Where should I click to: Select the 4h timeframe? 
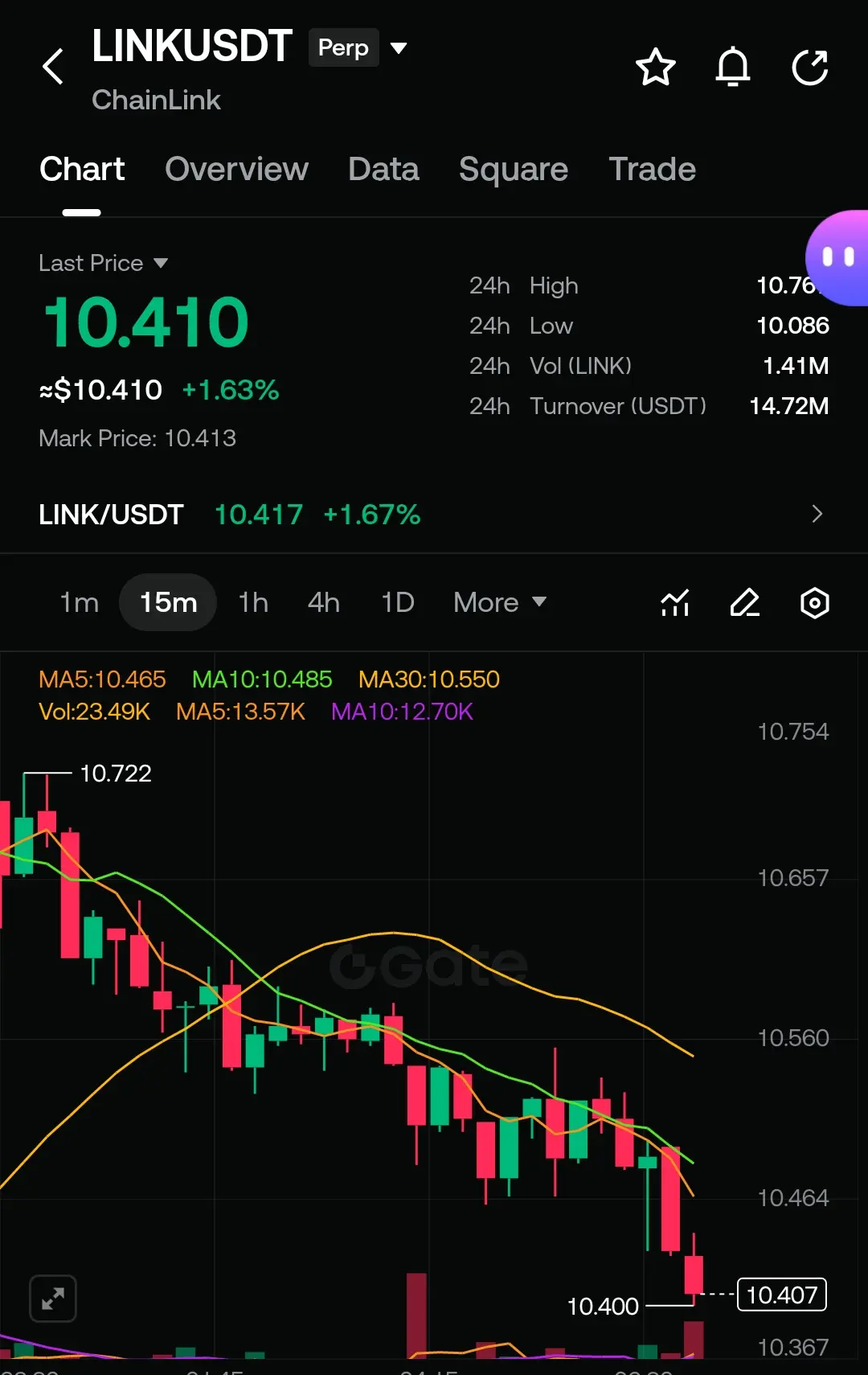point(324,602)
